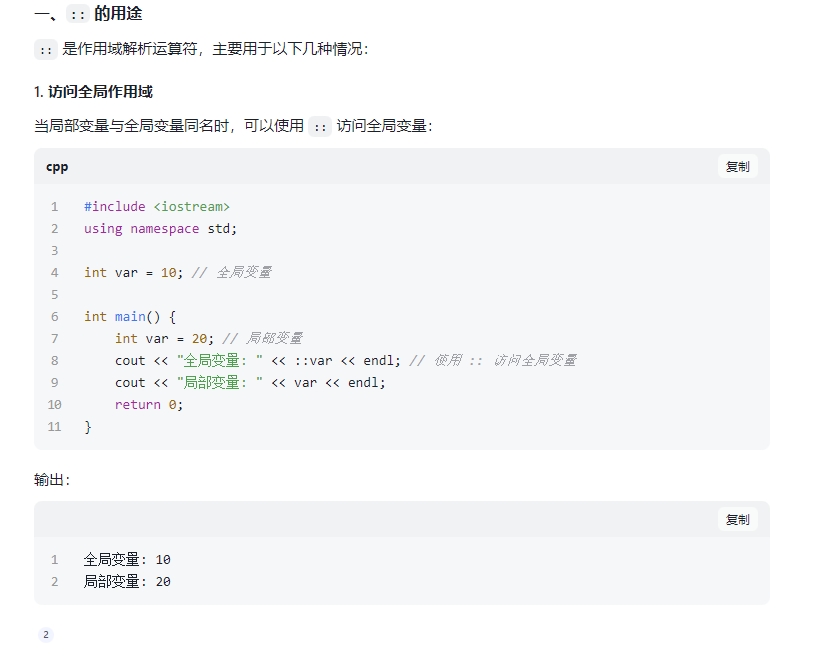Viewport: 839px width, 657px height.
Task: Click line number 1 in the code block
Action: (54, 206)
